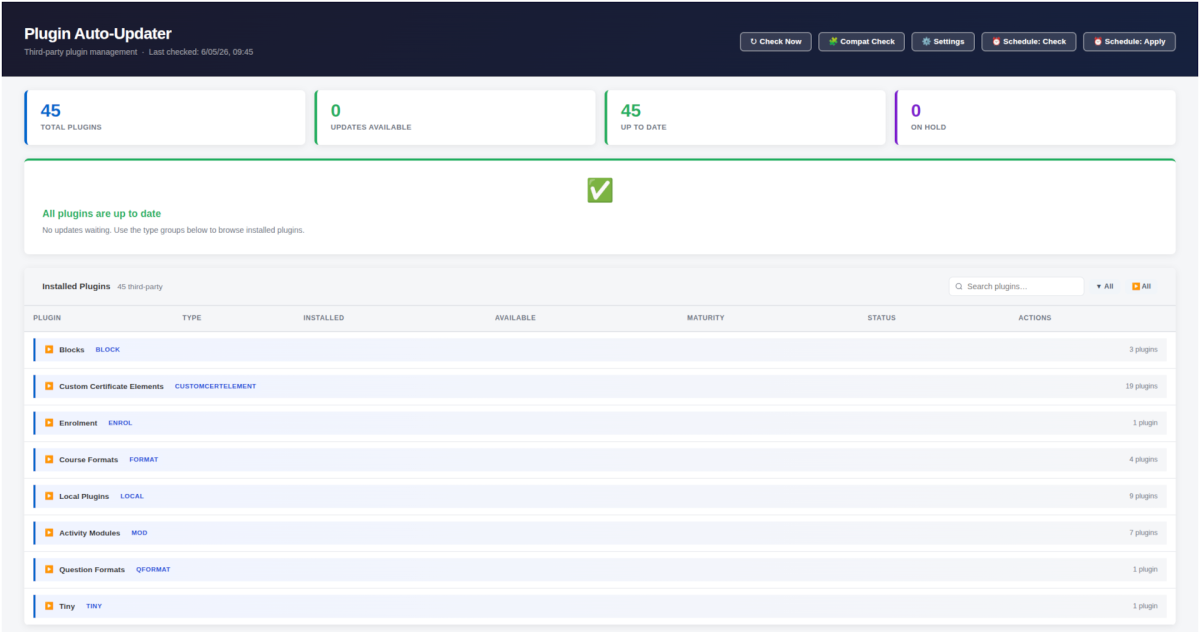The width and height of the screenshot is (1200, 632).
Task: Run the Compat Check
Action: click(x=862, y=41)
